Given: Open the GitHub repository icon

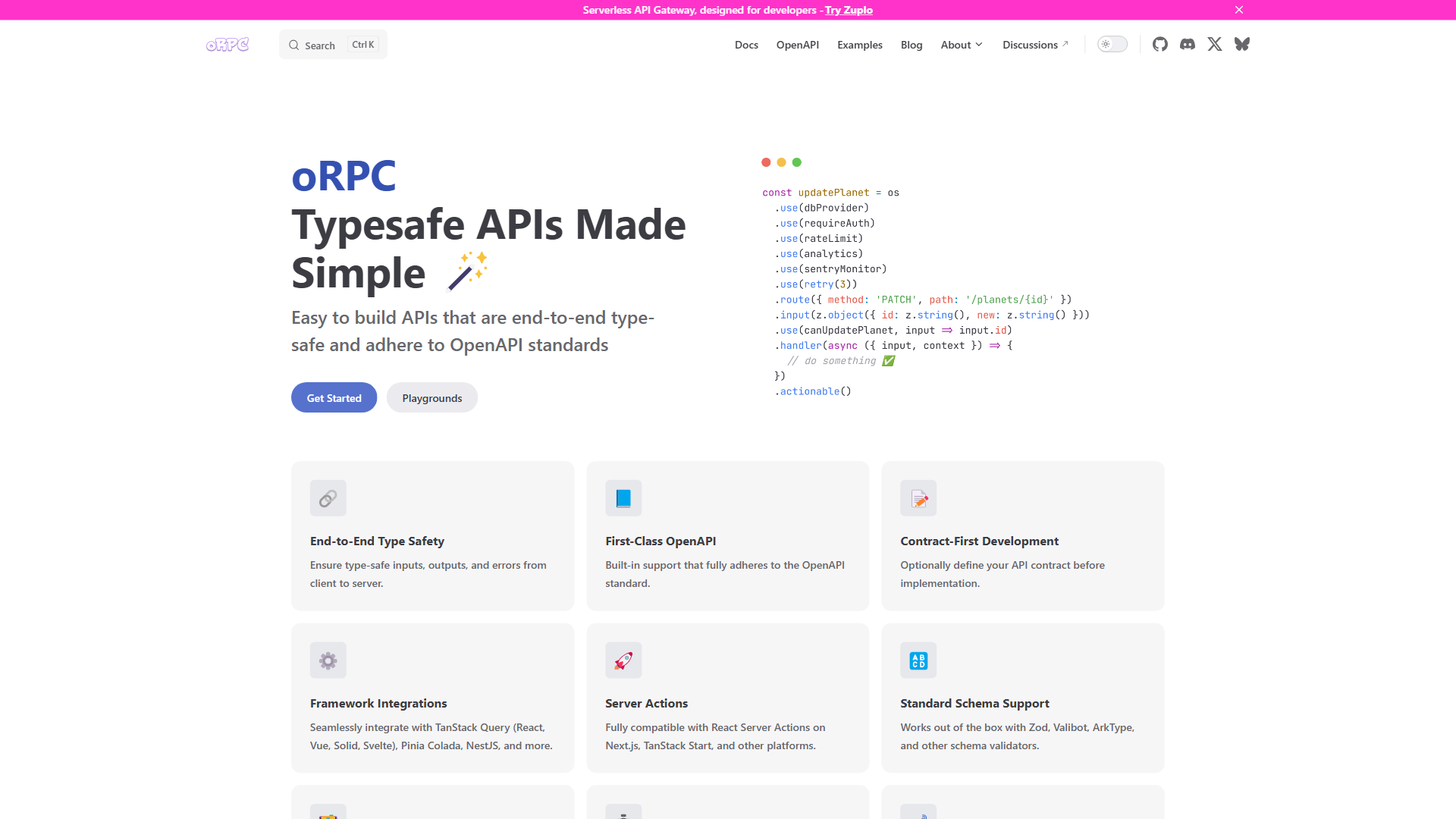Looking at the screenshot, I should 1159,44.
